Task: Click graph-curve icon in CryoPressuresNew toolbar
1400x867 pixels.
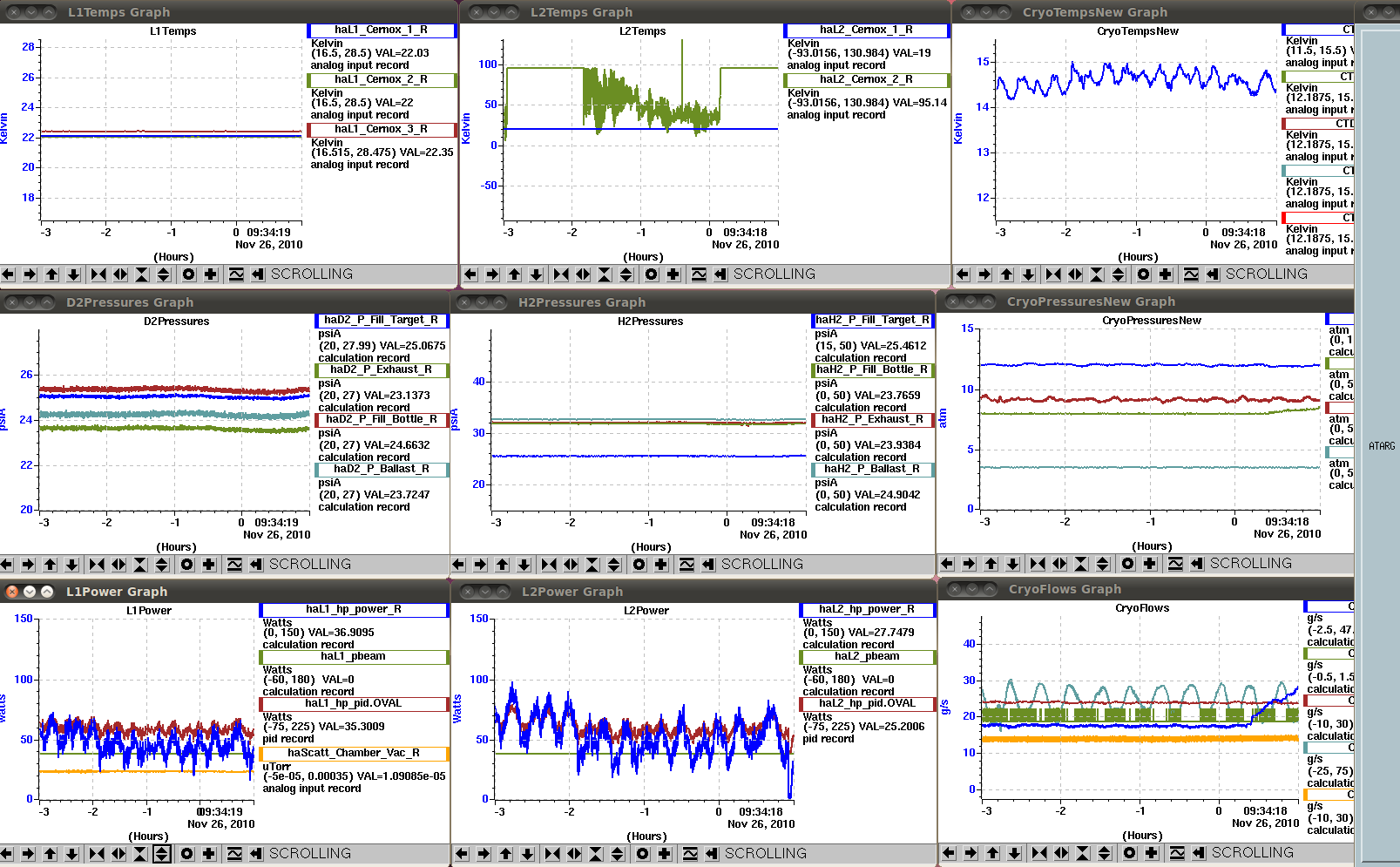Action: pos(1175,564)
